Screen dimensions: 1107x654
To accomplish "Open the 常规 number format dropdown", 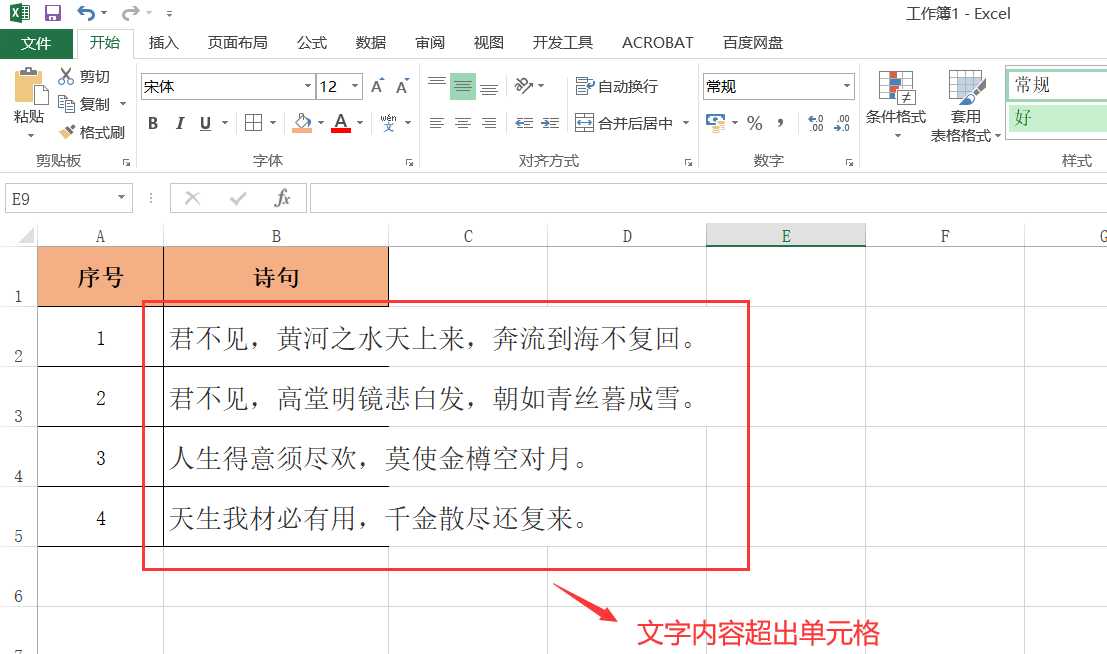I will pyautogui.click(x=846, y=86).
